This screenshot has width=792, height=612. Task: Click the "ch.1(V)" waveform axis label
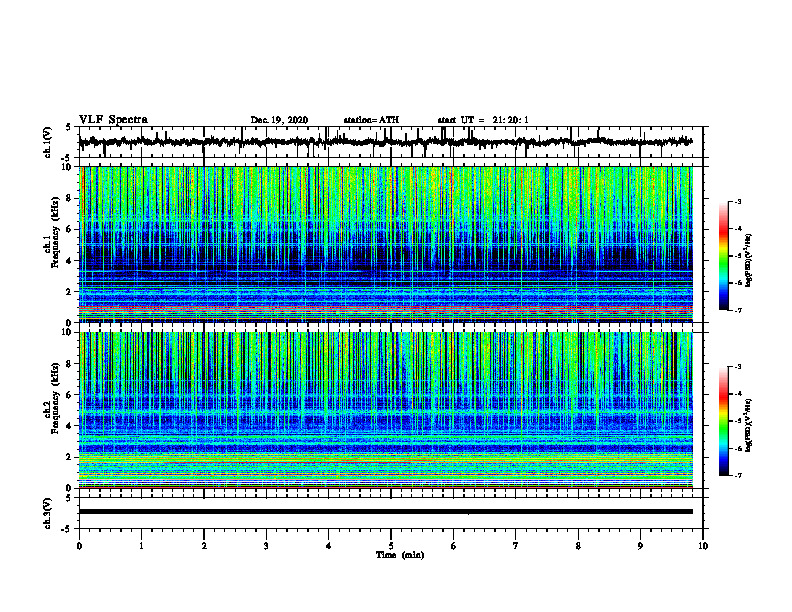[48, 142]
